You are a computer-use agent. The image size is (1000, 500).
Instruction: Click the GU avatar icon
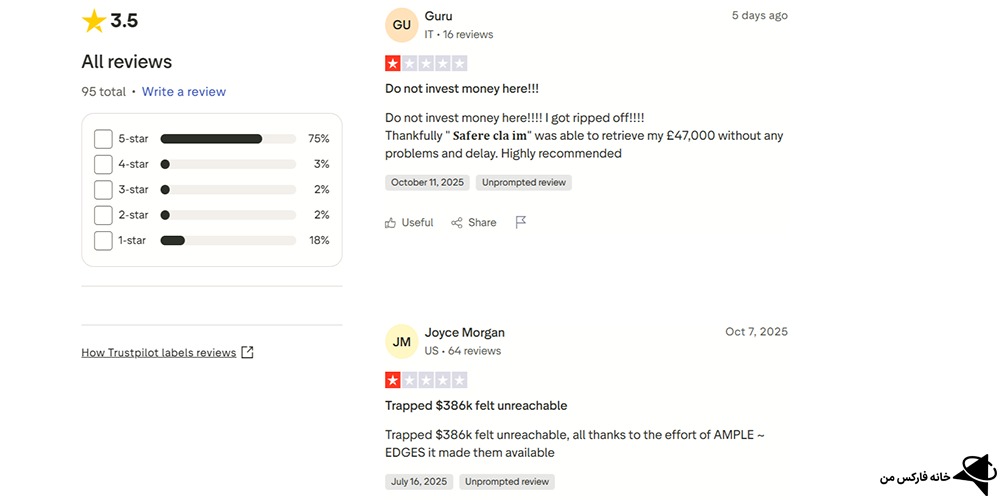pyautogui.click(x=401, y=25)
